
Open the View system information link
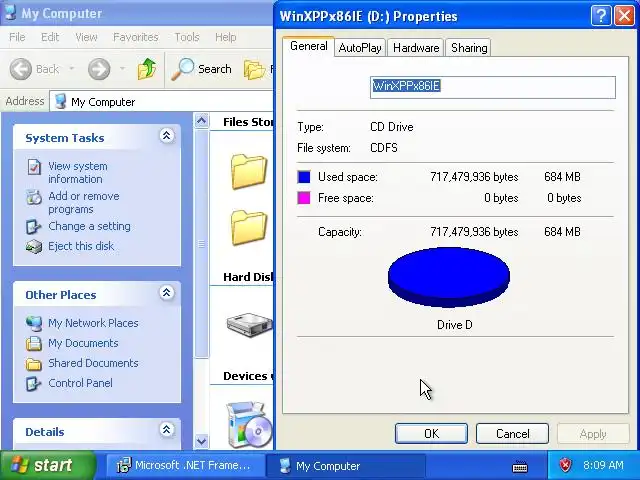[x=78, y=173]
